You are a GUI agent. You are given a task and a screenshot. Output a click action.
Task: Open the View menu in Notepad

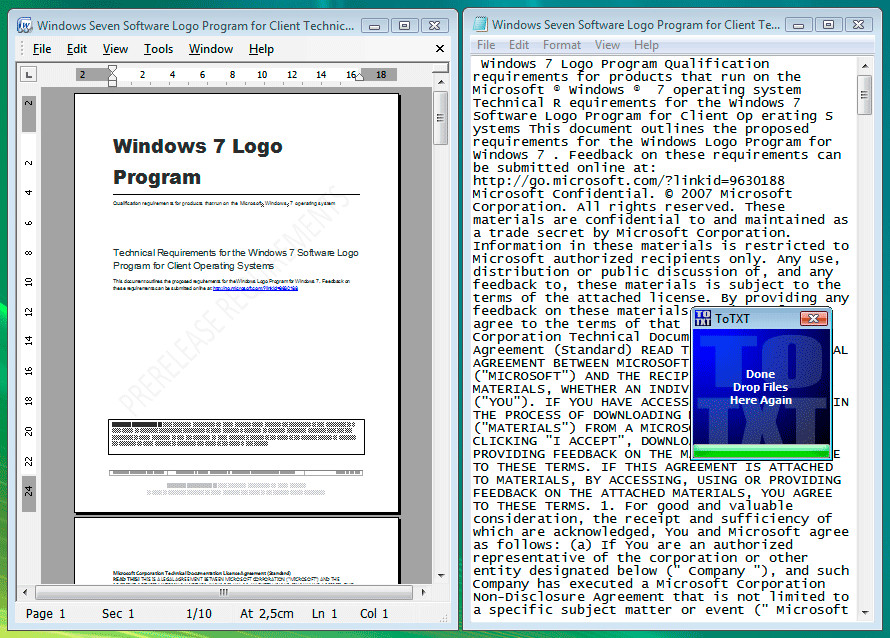tap(607, 45)
